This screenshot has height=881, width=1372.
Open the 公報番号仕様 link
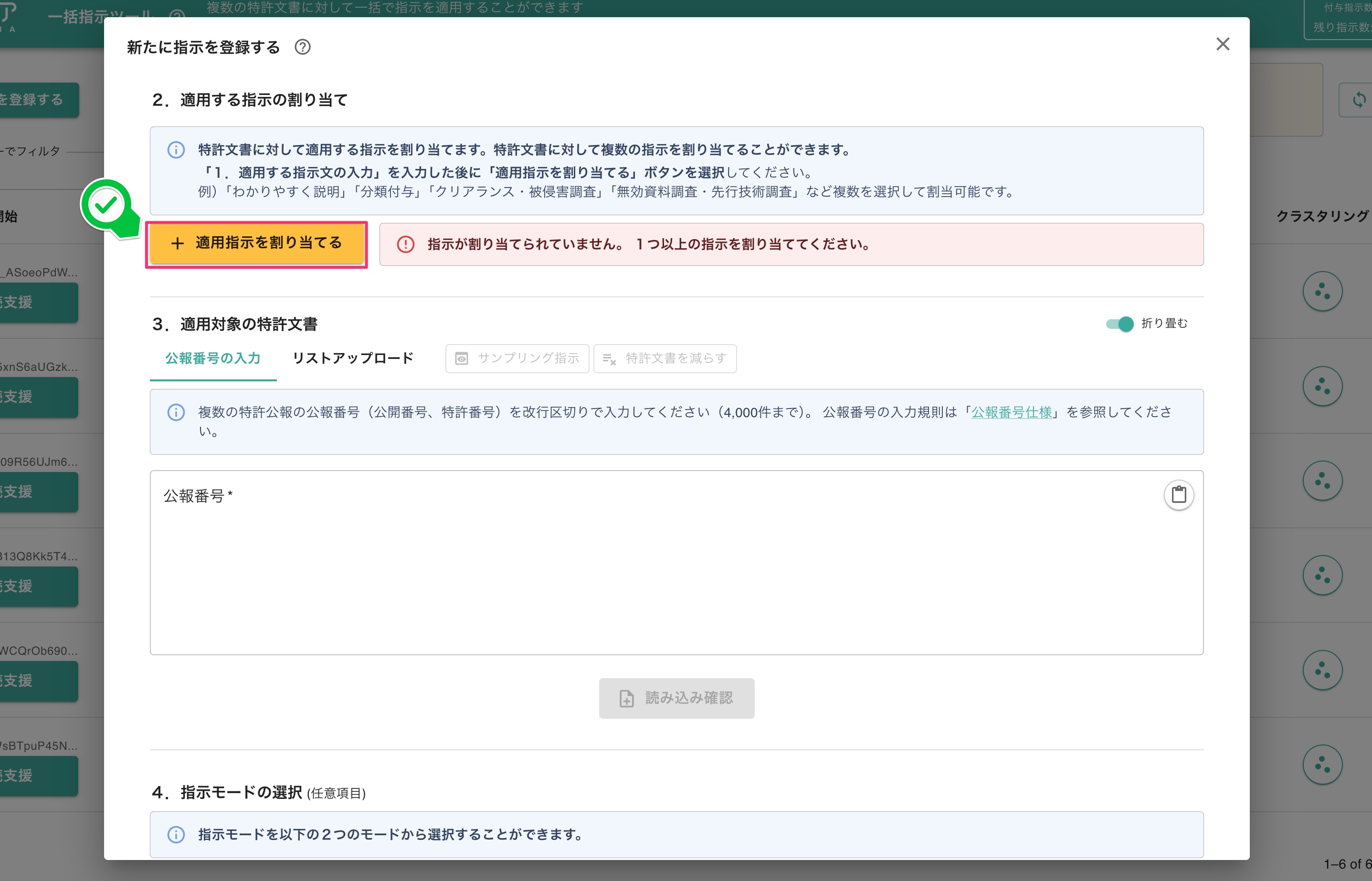[1011, 412]
